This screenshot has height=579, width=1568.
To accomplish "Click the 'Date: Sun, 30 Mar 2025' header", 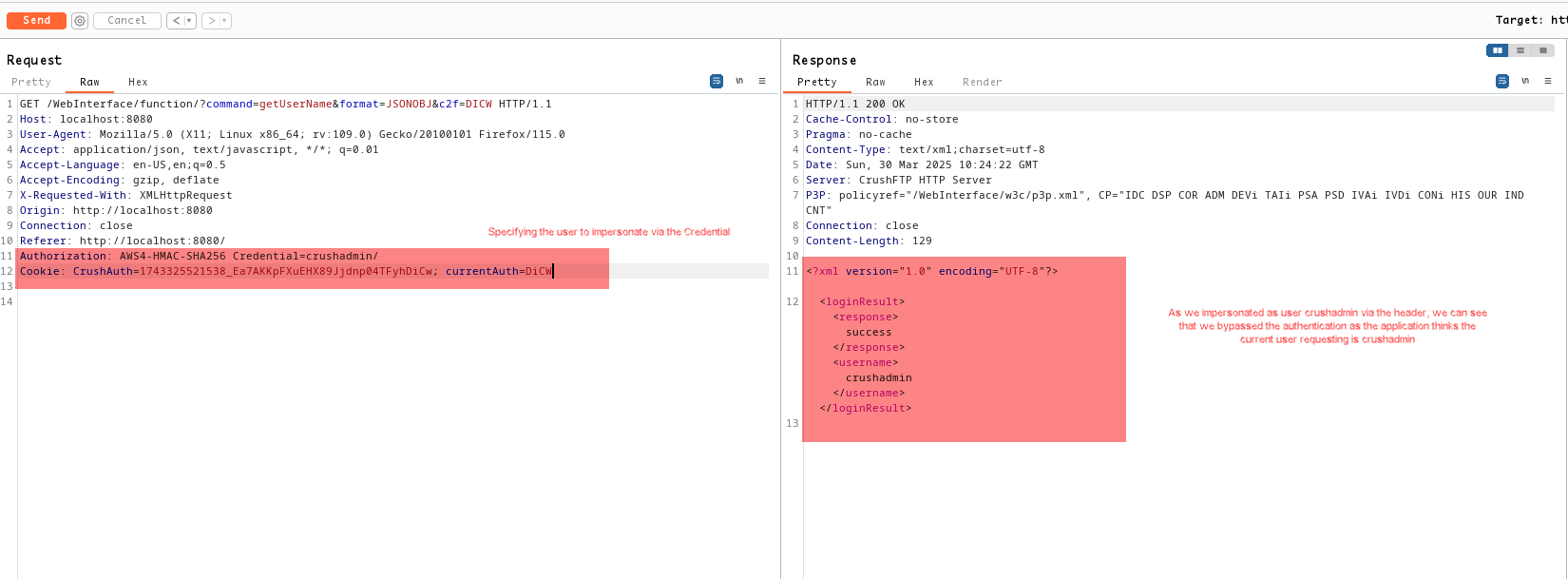I will (922, 164).
